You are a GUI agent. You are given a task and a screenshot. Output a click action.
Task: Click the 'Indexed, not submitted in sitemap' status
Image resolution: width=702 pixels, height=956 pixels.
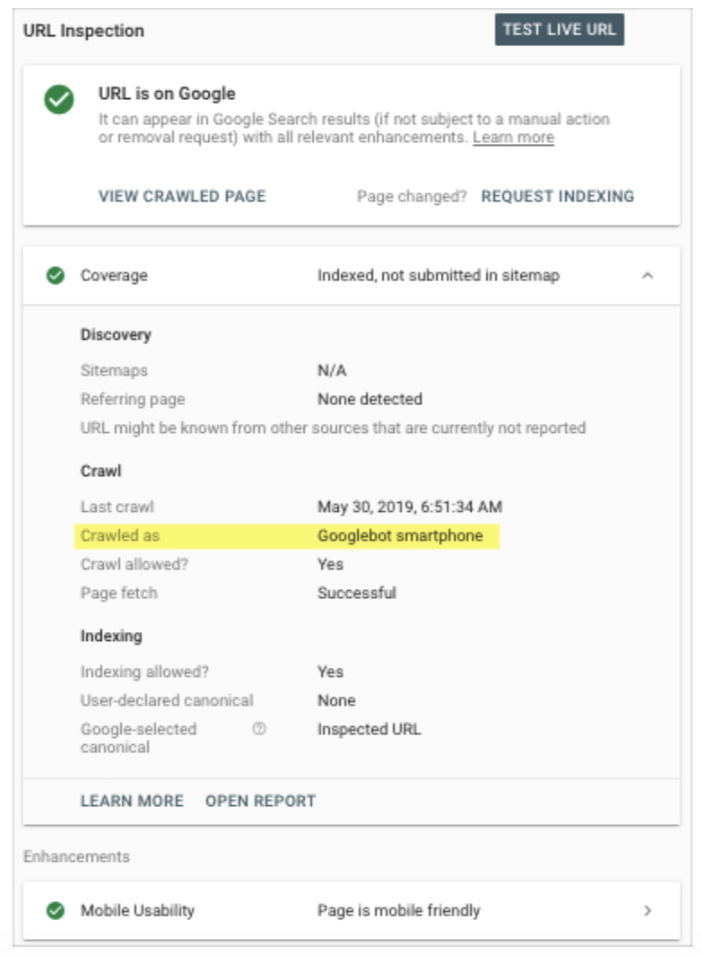(x=439, y=276)
